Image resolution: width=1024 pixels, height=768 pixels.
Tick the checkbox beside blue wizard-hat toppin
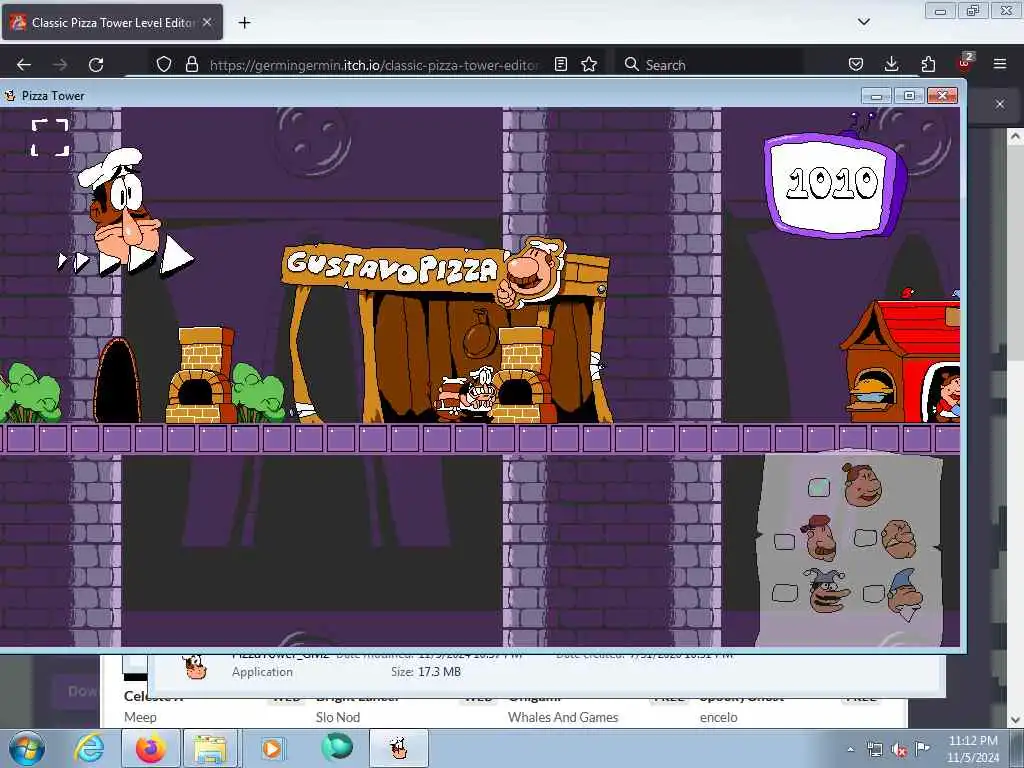coord(873,593)
